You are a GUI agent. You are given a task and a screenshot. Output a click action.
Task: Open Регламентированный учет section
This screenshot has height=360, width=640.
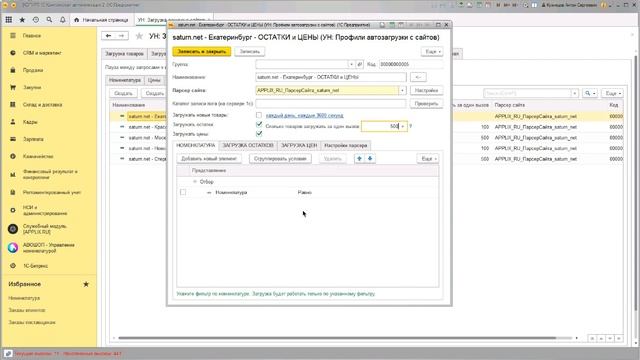point(52,192)
